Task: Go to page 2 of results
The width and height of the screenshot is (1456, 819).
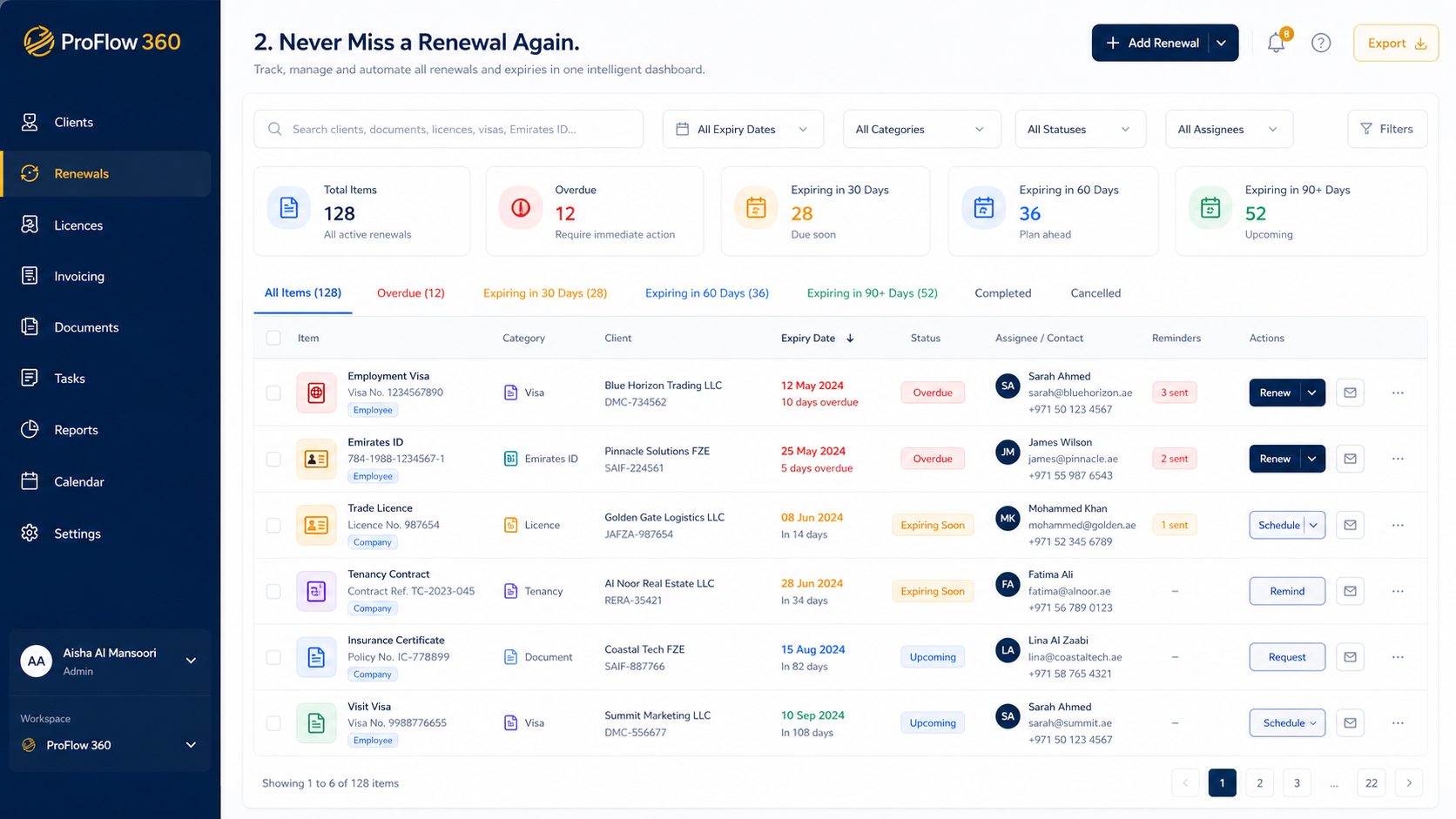Action: click(x=1259, y=783)
